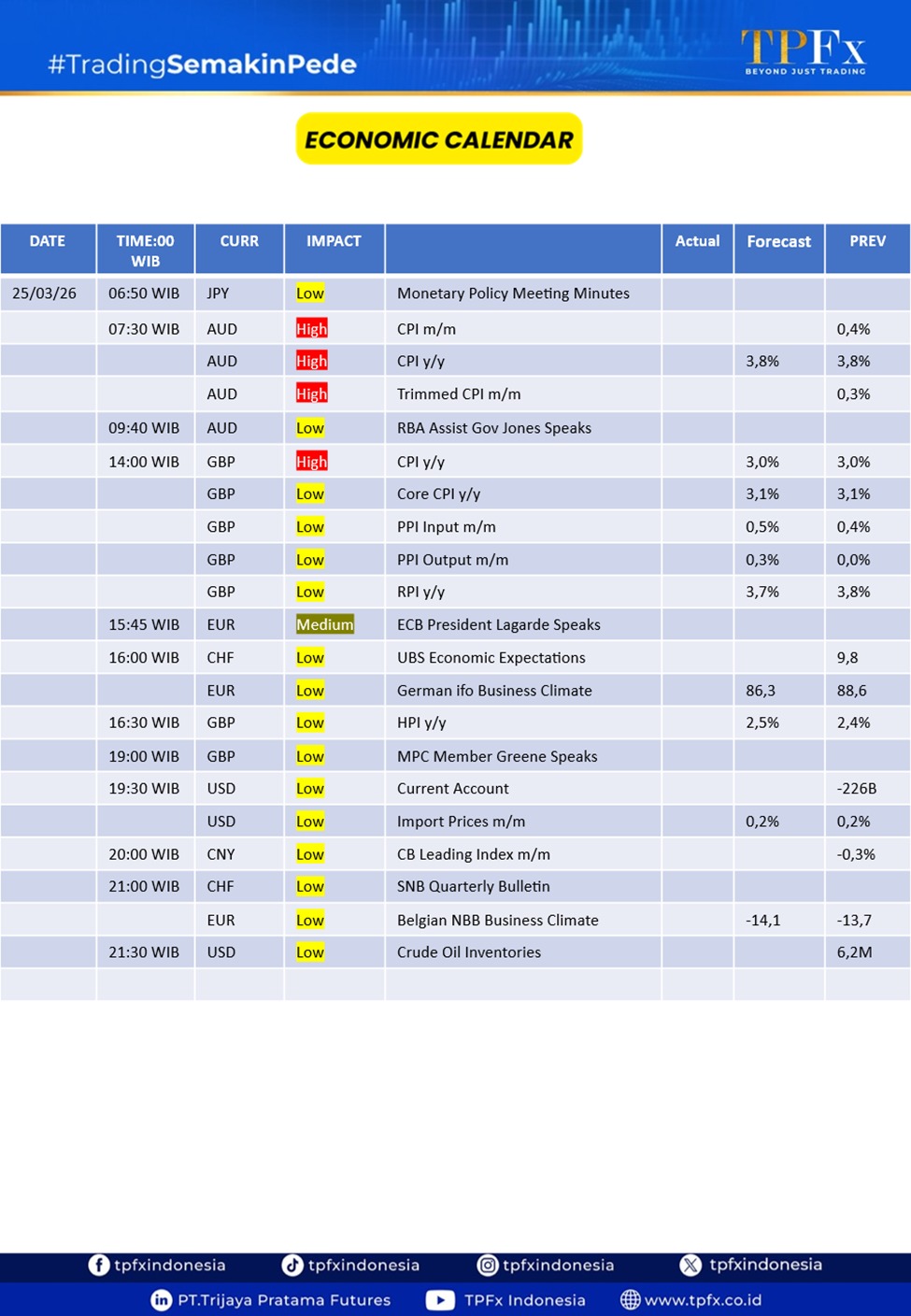Click the TikTok icon beside tpfxindonesia
This screenshot has width=911, height=1316.
(x=292, y=1265)
